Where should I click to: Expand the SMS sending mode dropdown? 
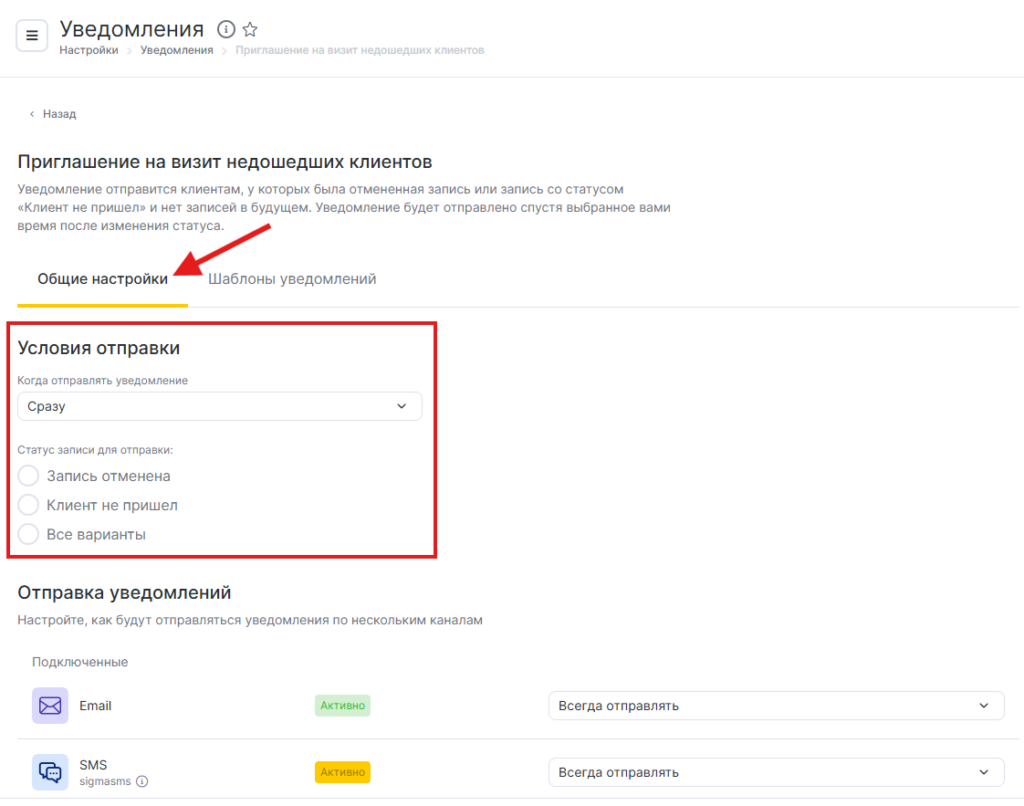[775, 772]
